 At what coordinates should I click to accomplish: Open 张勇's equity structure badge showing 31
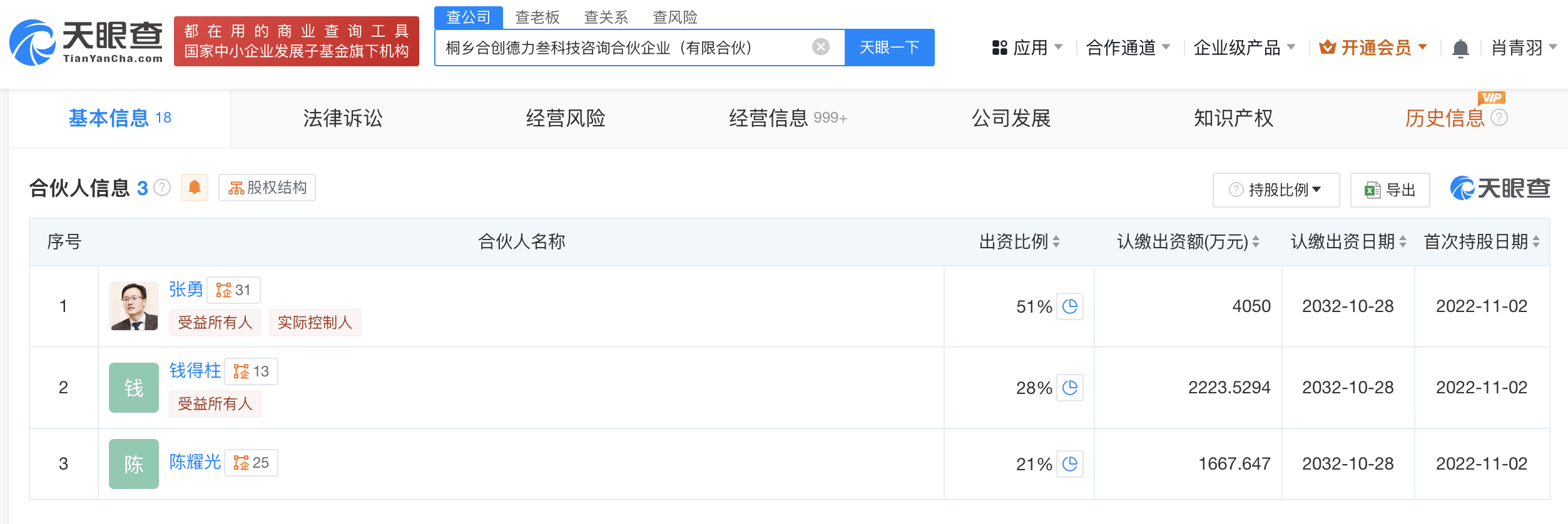[233, 290]
